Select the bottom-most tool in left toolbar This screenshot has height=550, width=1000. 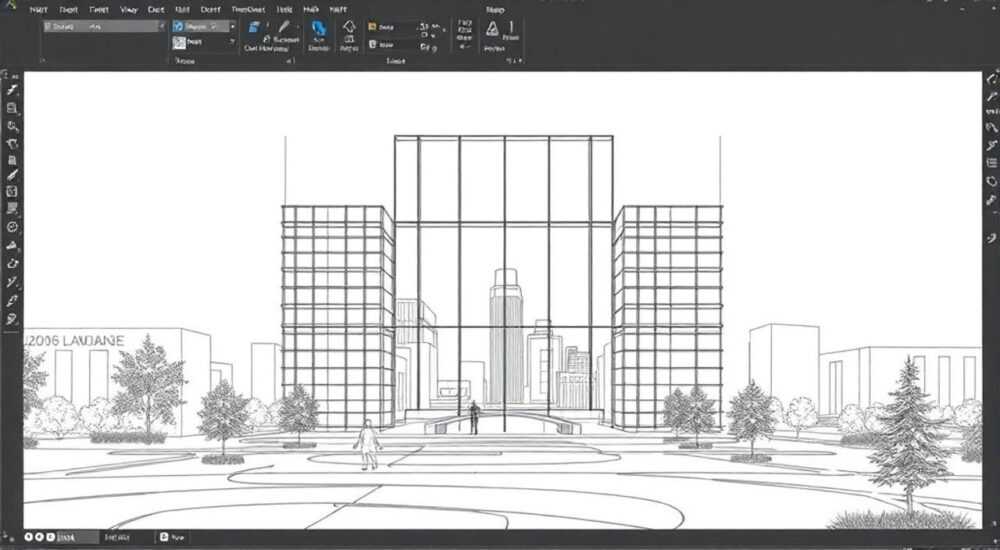tap(11, 319)
